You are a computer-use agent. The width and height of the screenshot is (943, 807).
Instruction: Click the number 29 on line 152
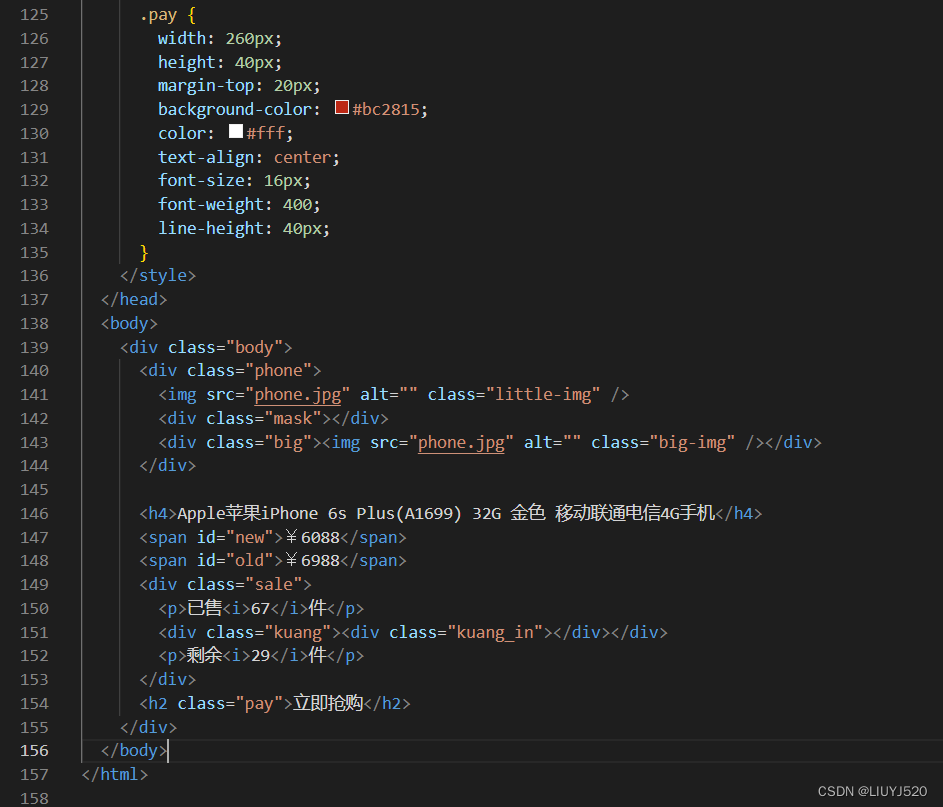tap(260, 655)
